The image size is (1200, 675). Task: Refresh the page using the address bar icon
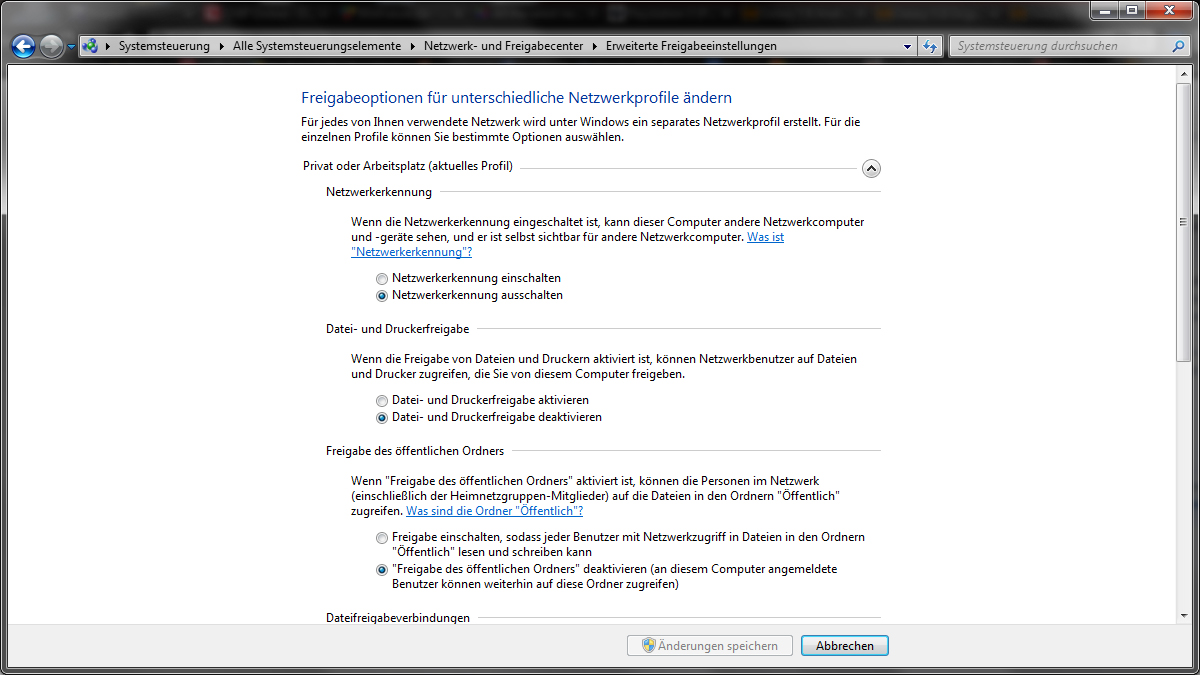(931, 46)
